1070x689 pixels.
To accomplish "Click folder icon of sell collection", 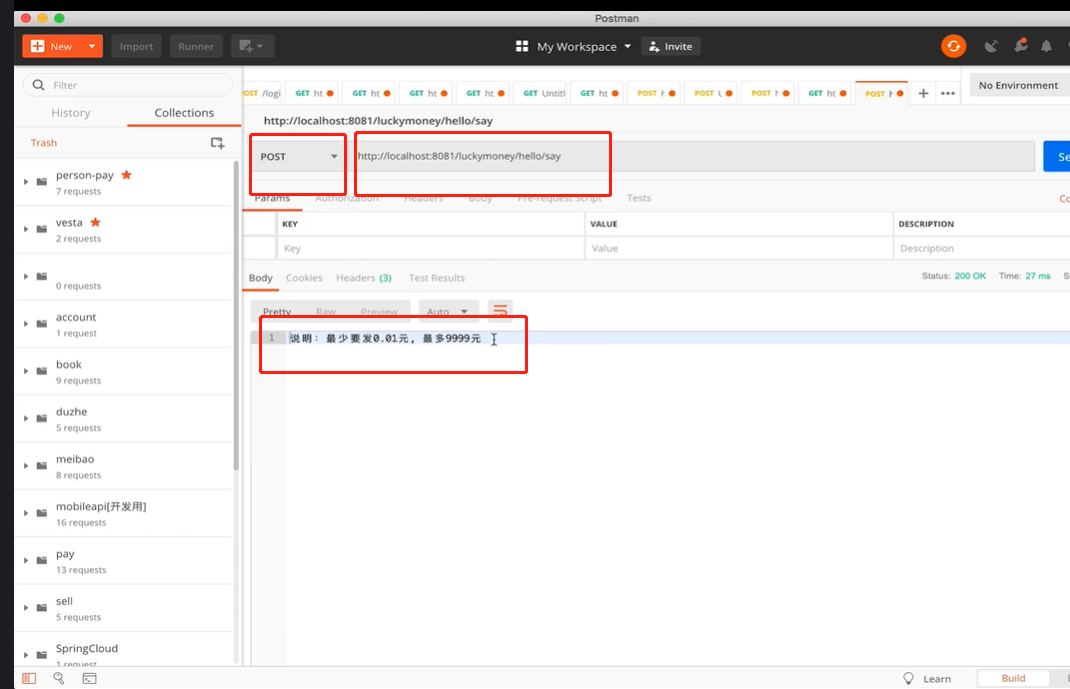I will pyautogui.click(x=42, y=608).
